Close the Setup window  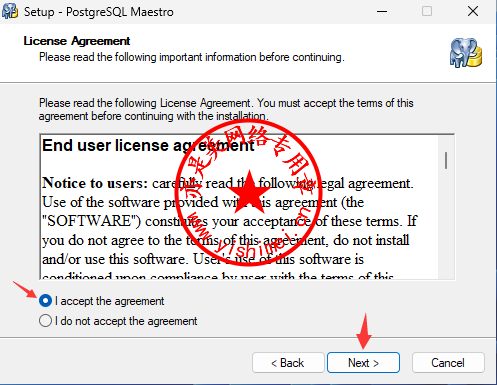(473, 11)
